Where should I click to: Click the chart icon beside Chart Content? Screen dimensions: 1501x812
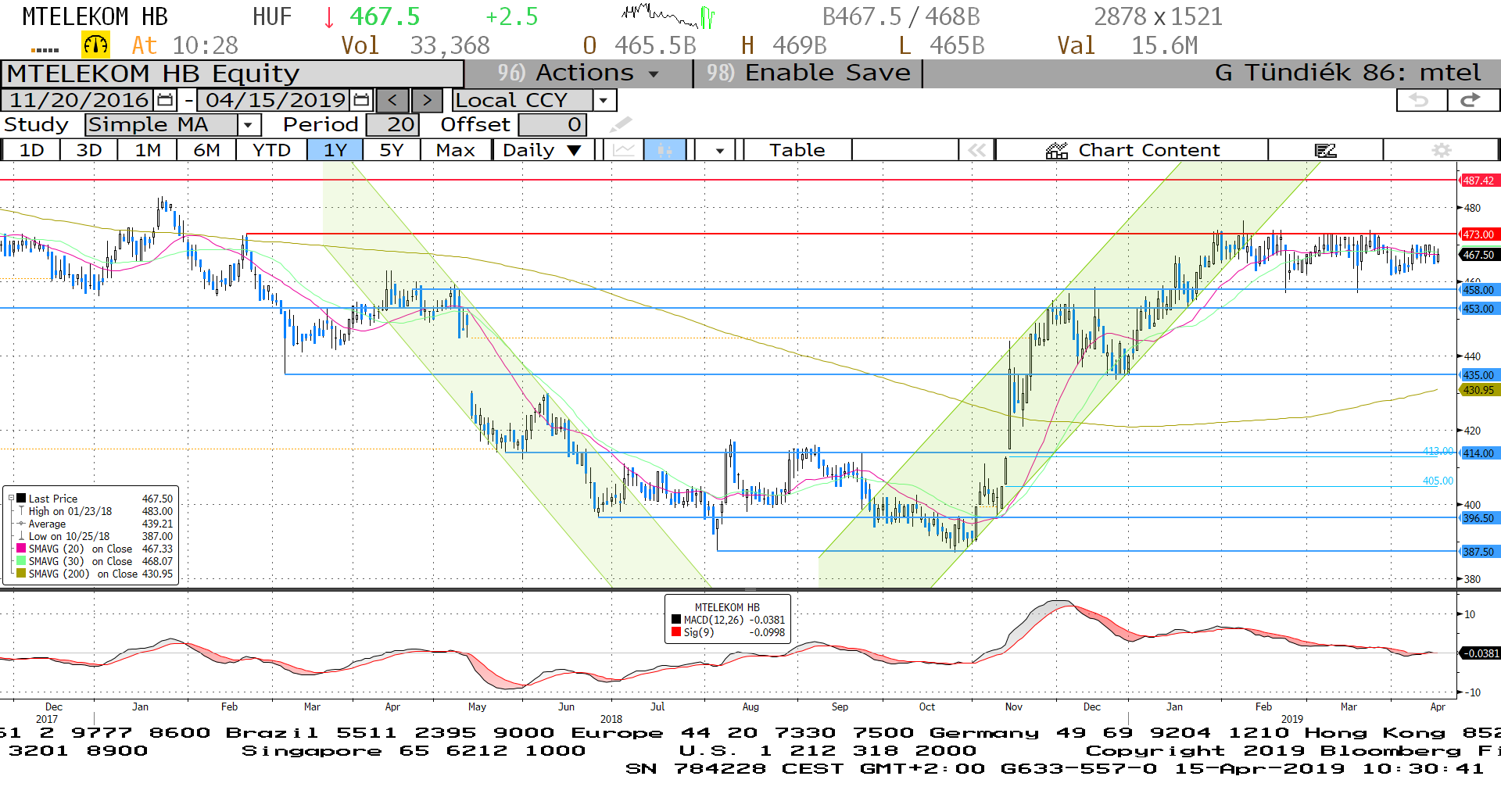[x=1057, y=150]
